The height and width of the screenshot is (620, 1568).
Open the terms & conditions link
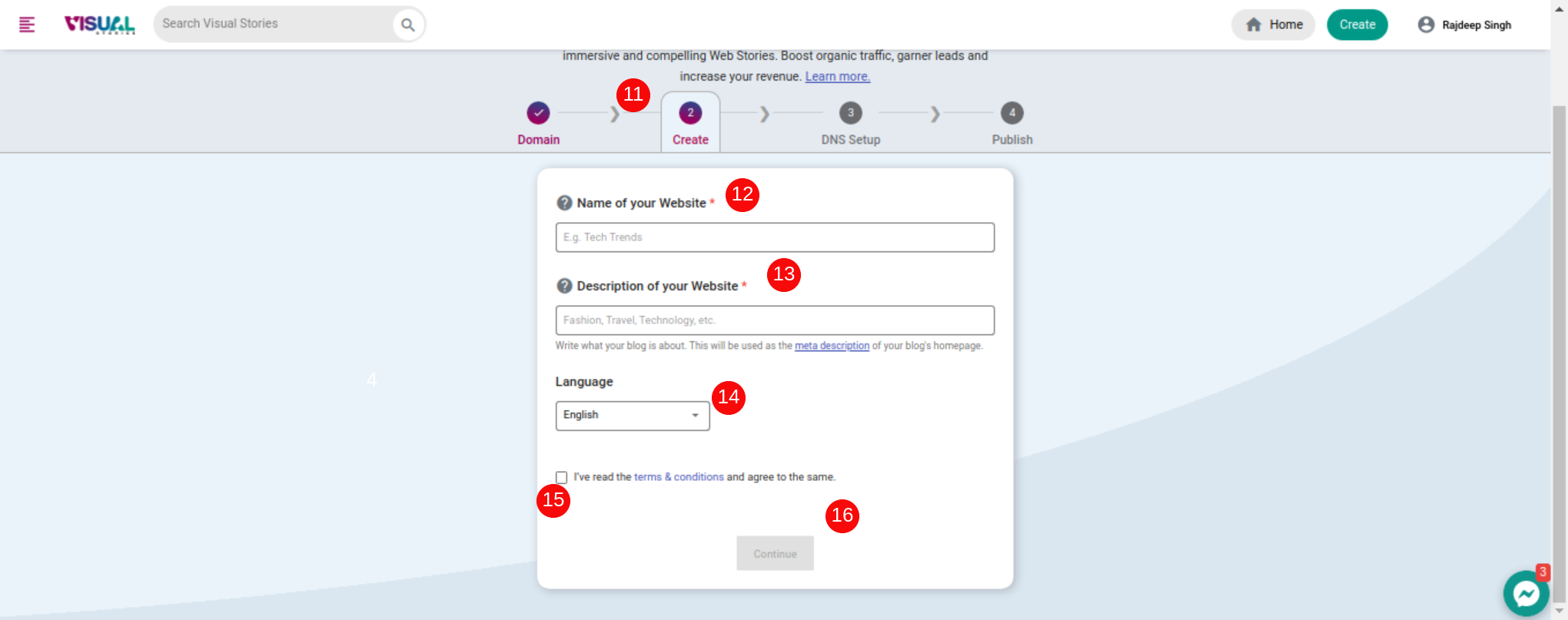[x=679, y=476]
